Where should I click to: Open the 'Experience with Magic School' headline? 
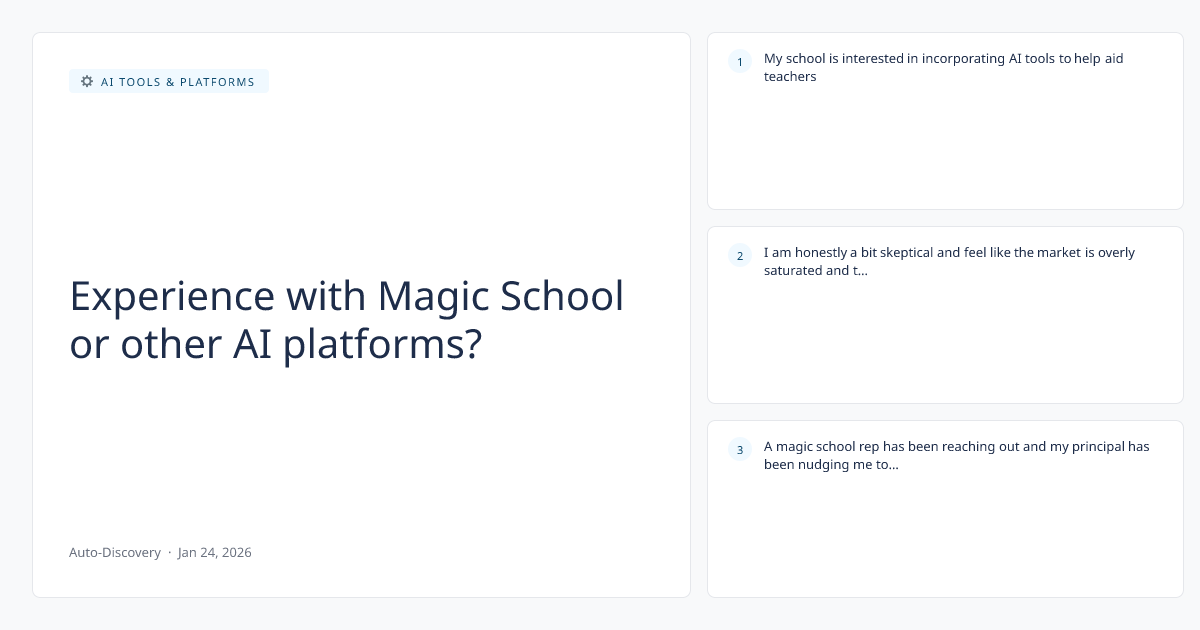click(346, 296)
